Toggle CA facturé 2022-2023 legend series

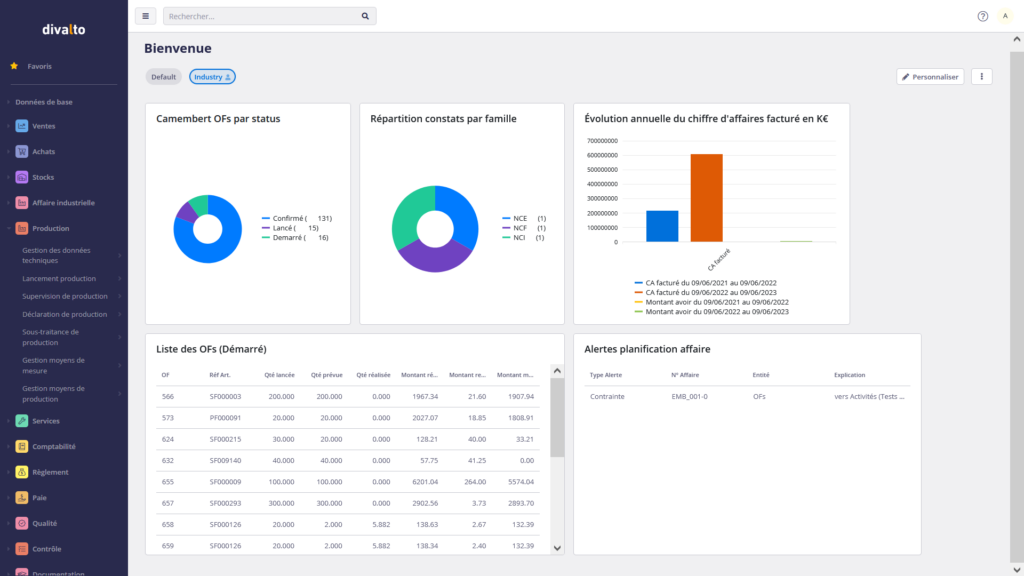tap(712, 292)
